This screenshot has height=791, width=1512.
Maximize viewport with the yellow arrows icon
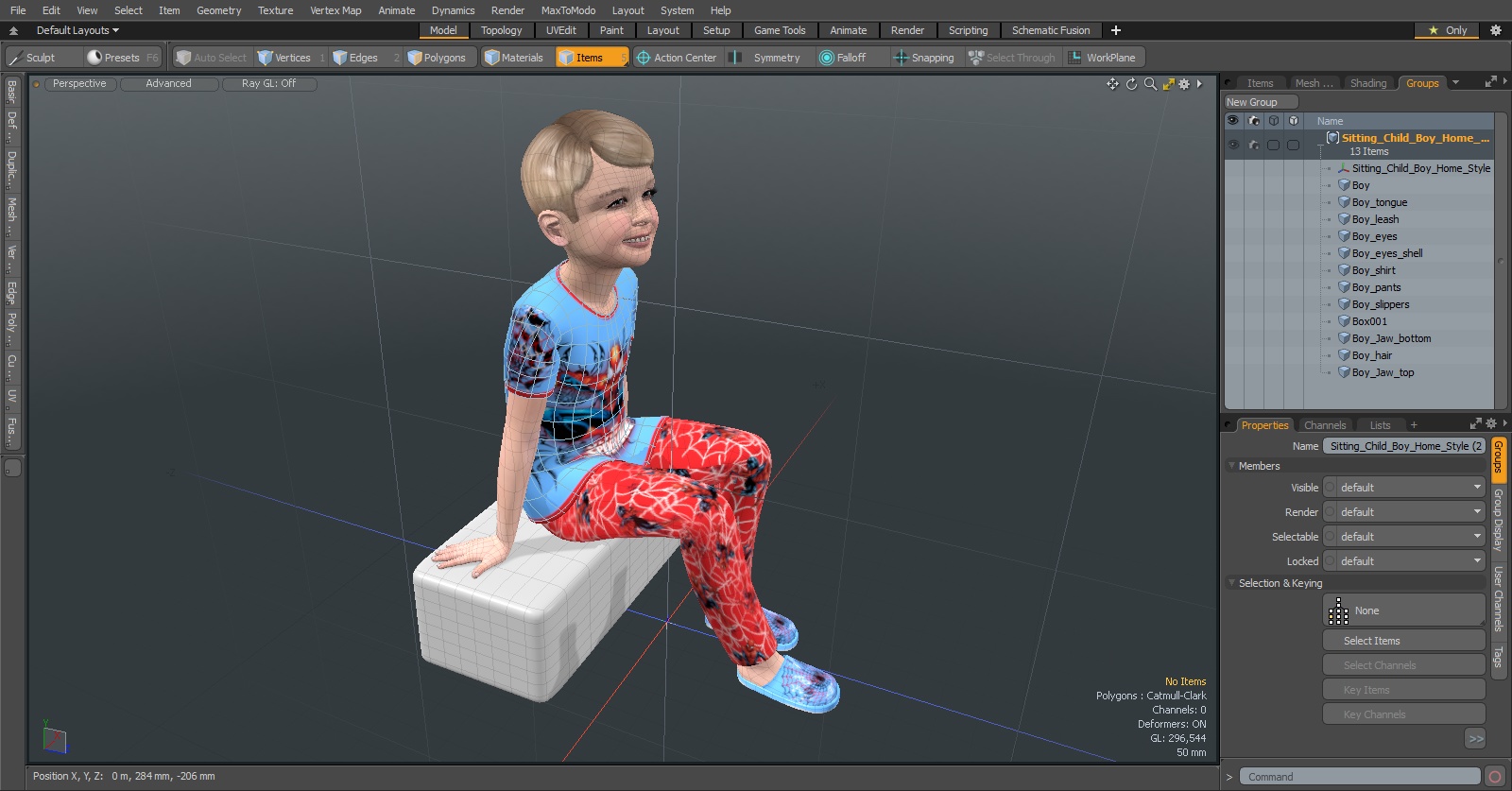click(1169, 84)
